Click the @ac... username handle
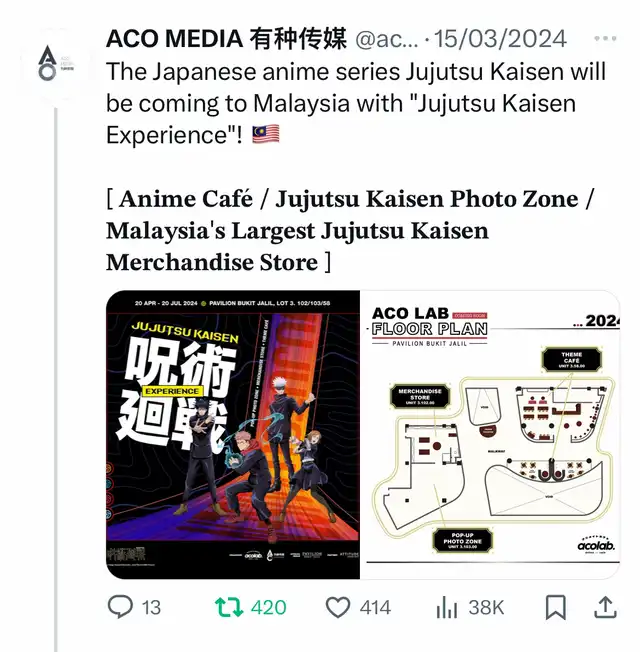 coord(387,40)
